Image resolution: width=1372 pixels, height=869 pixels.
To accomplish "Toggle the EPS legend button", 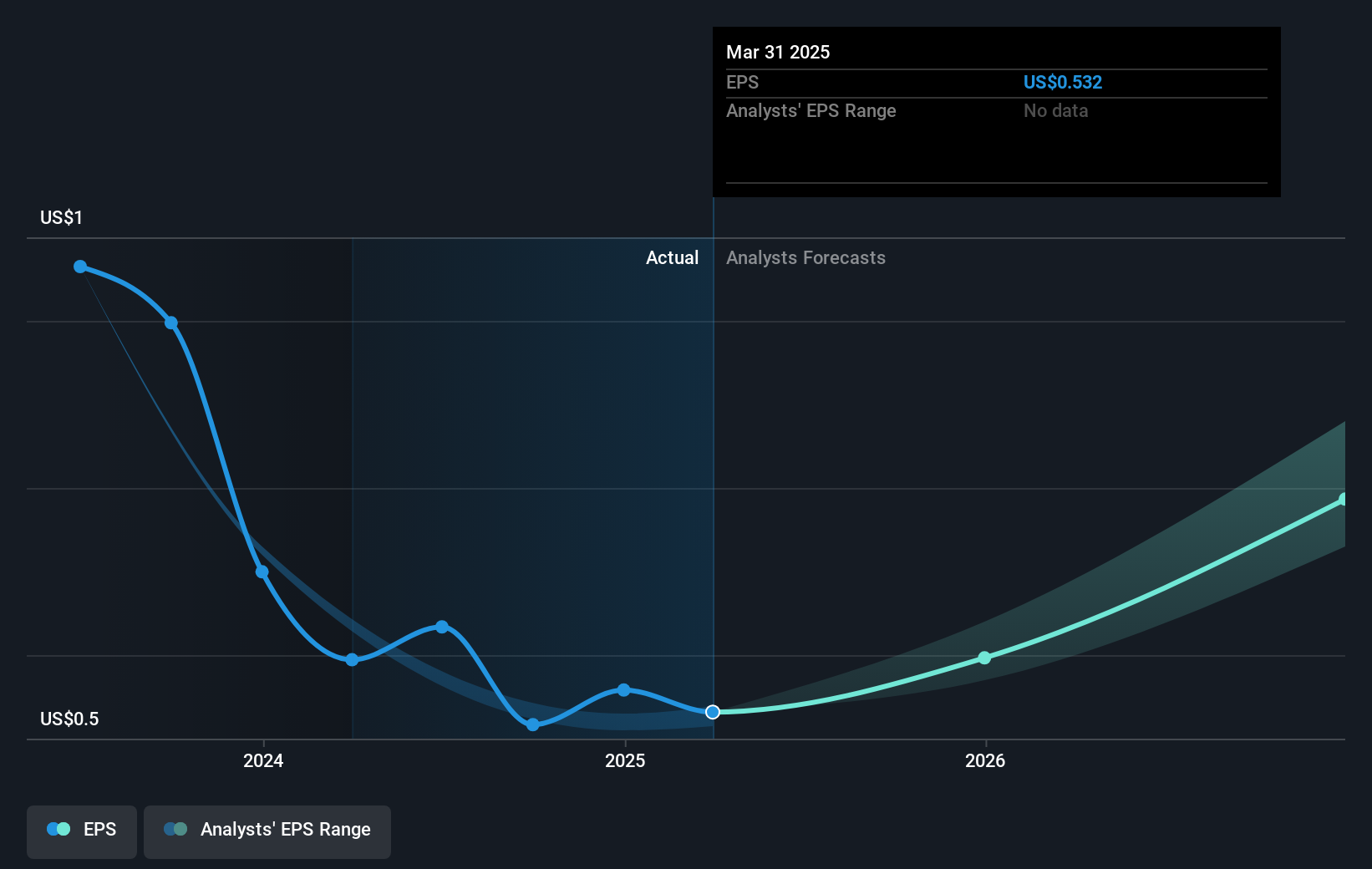I will click(x=82, y=831).
